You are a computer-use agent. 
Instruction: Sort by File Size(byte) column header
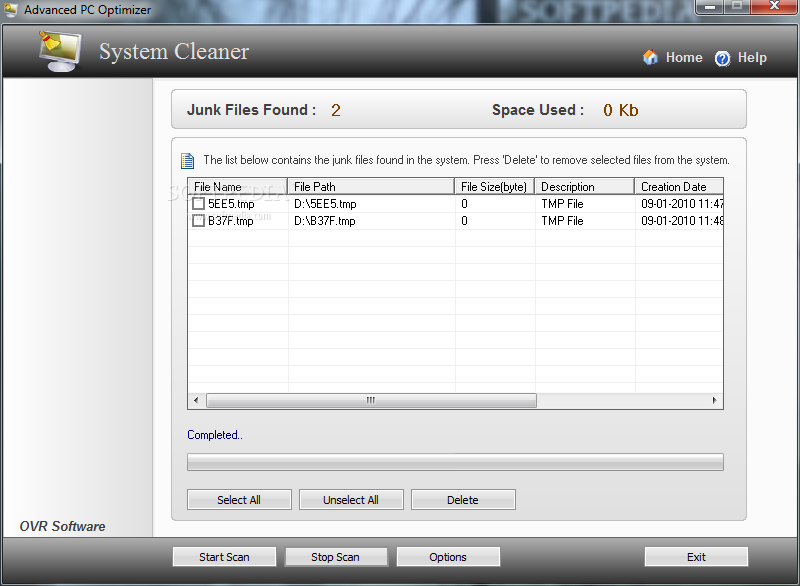coord(494,187)
